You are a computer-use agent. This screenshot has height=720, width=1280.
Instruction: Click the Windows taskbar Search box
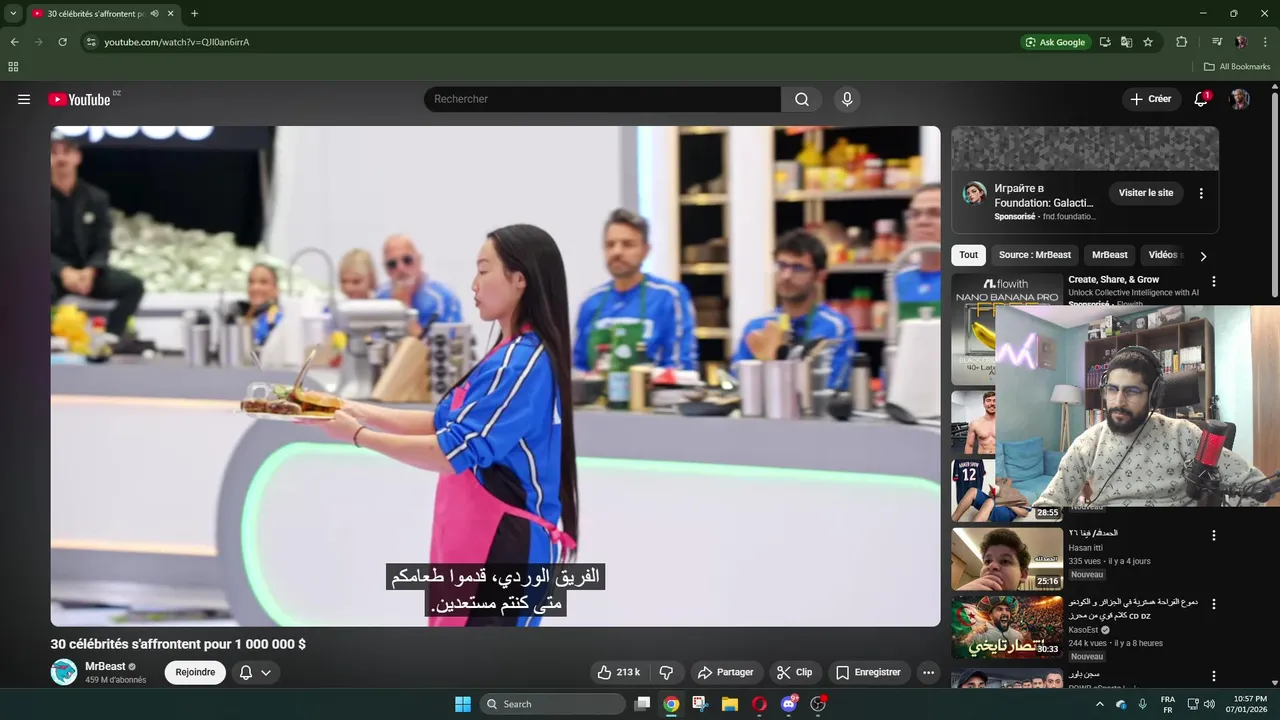click(552, 704)
